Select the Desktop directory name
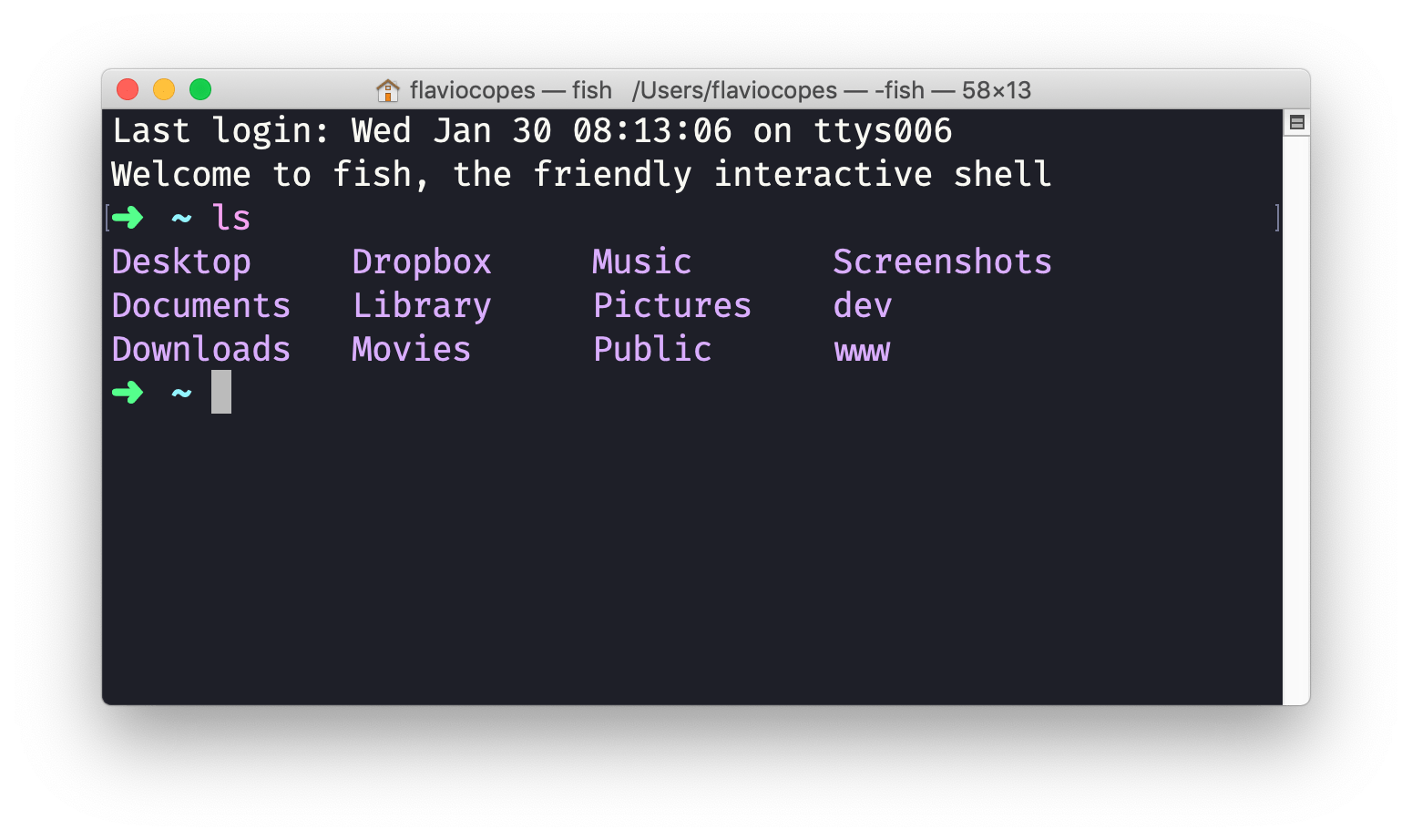This screenshot has height=840, width=1412. tap(181, 261)
